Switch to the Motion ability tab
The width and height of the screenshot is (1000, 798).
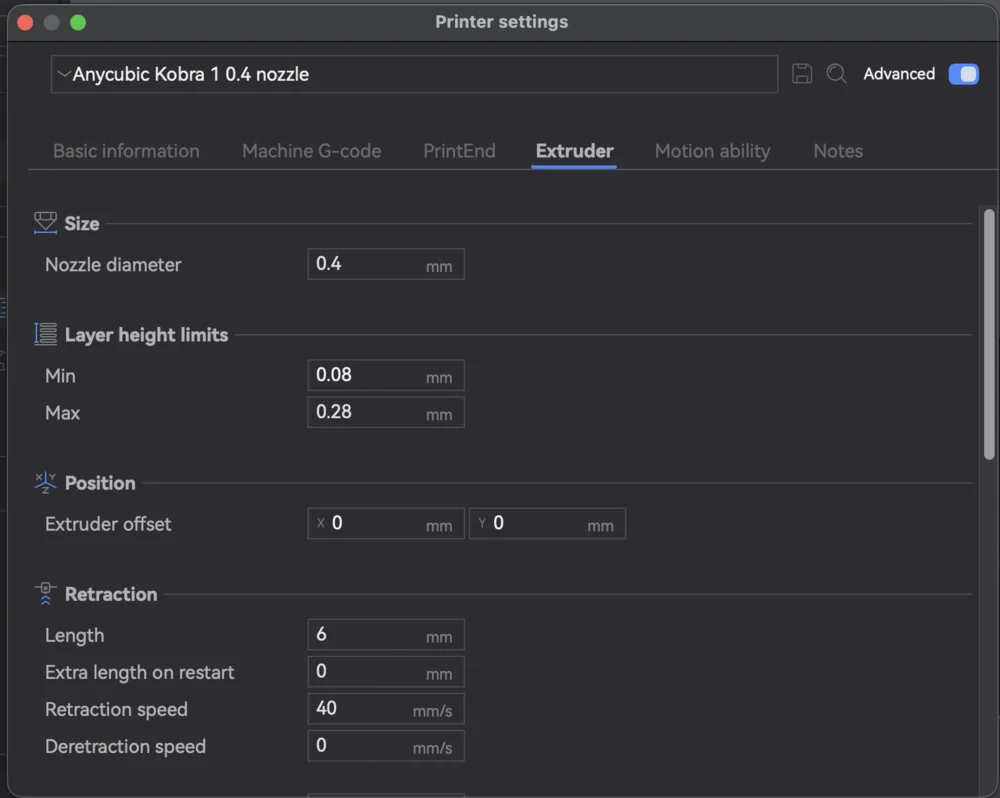712,151
